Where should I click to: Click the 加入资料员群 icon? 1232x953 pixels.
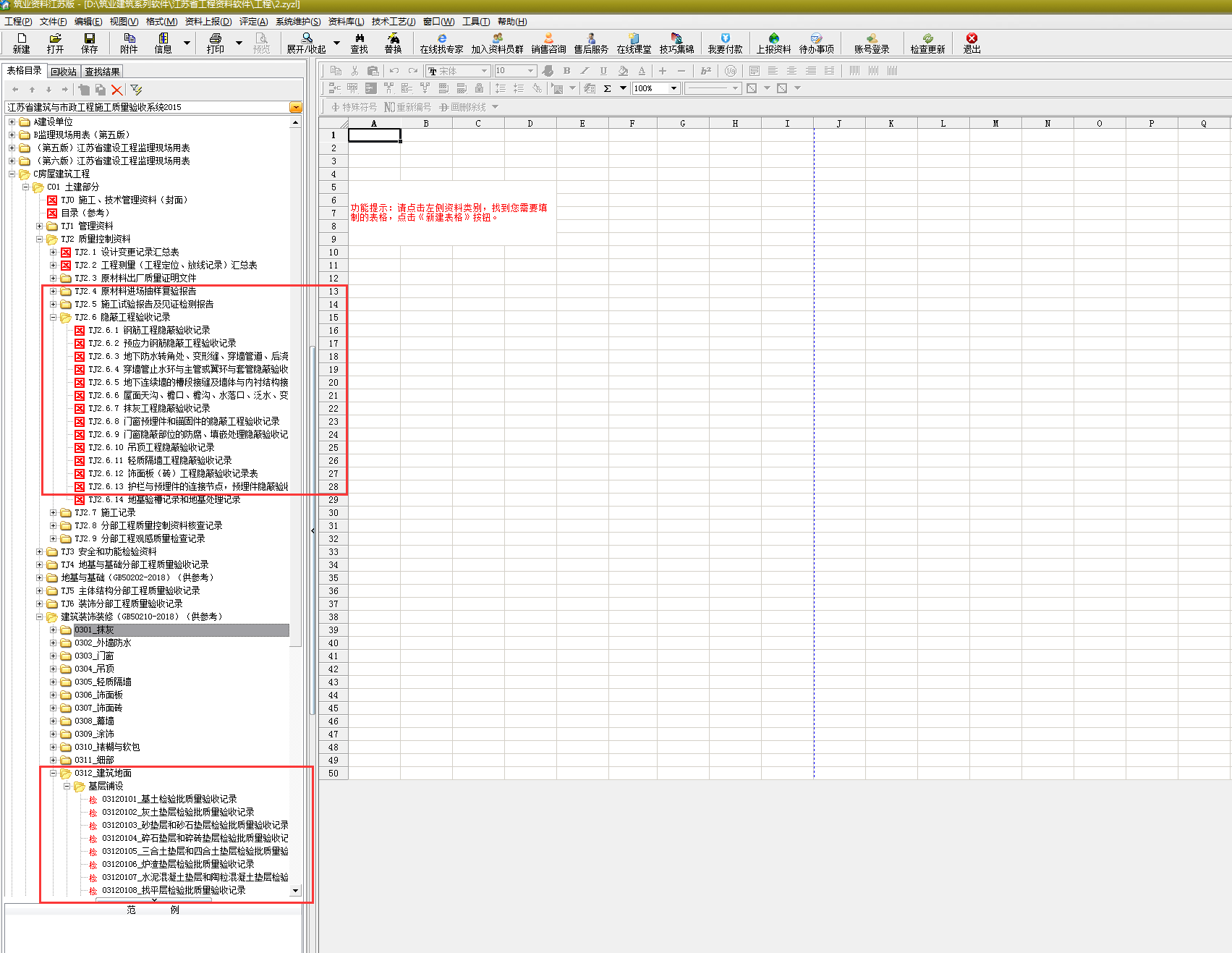pos(498,43)
